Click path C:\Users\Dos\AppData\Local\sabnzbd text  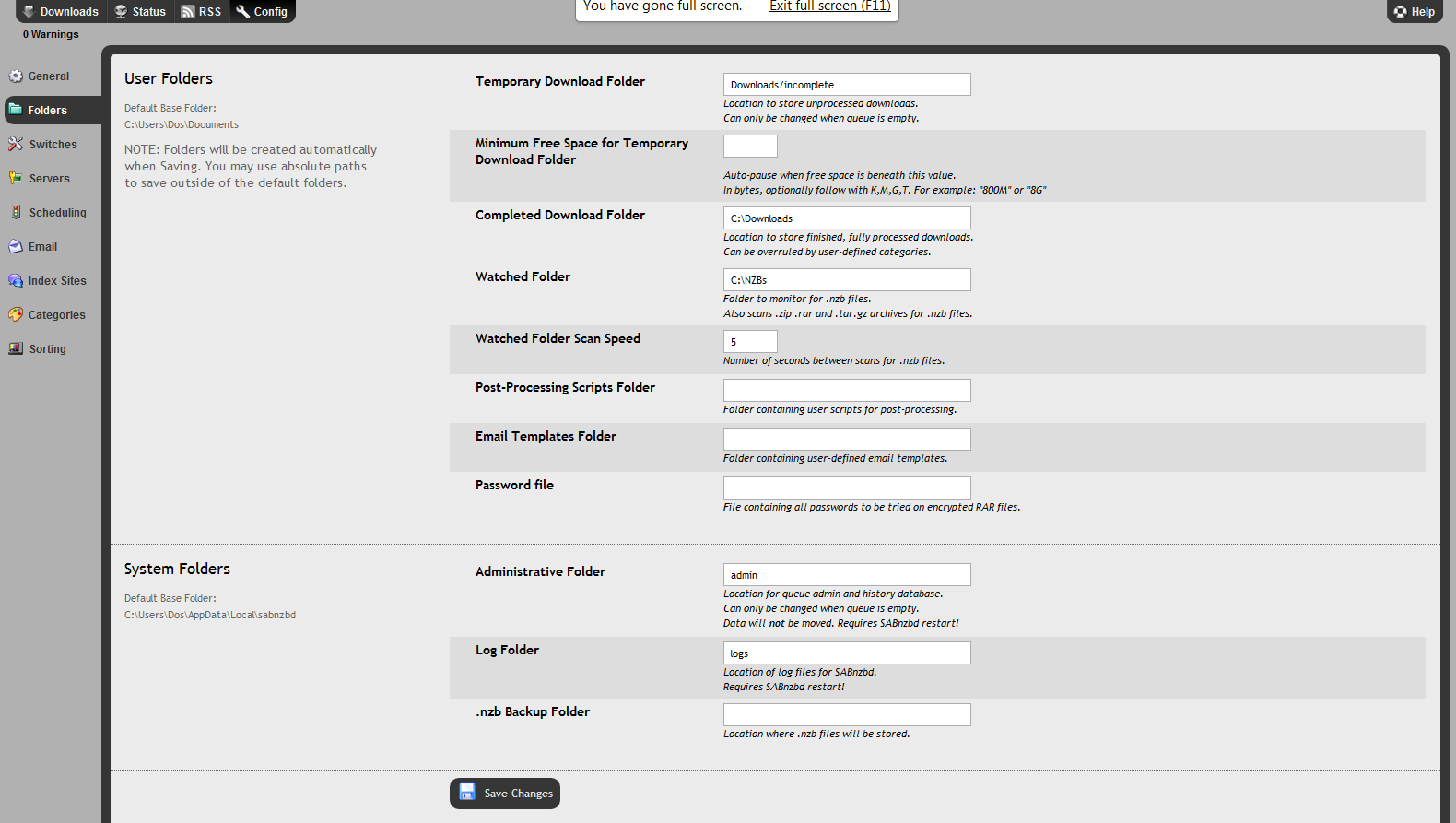(x=210, y=615)
